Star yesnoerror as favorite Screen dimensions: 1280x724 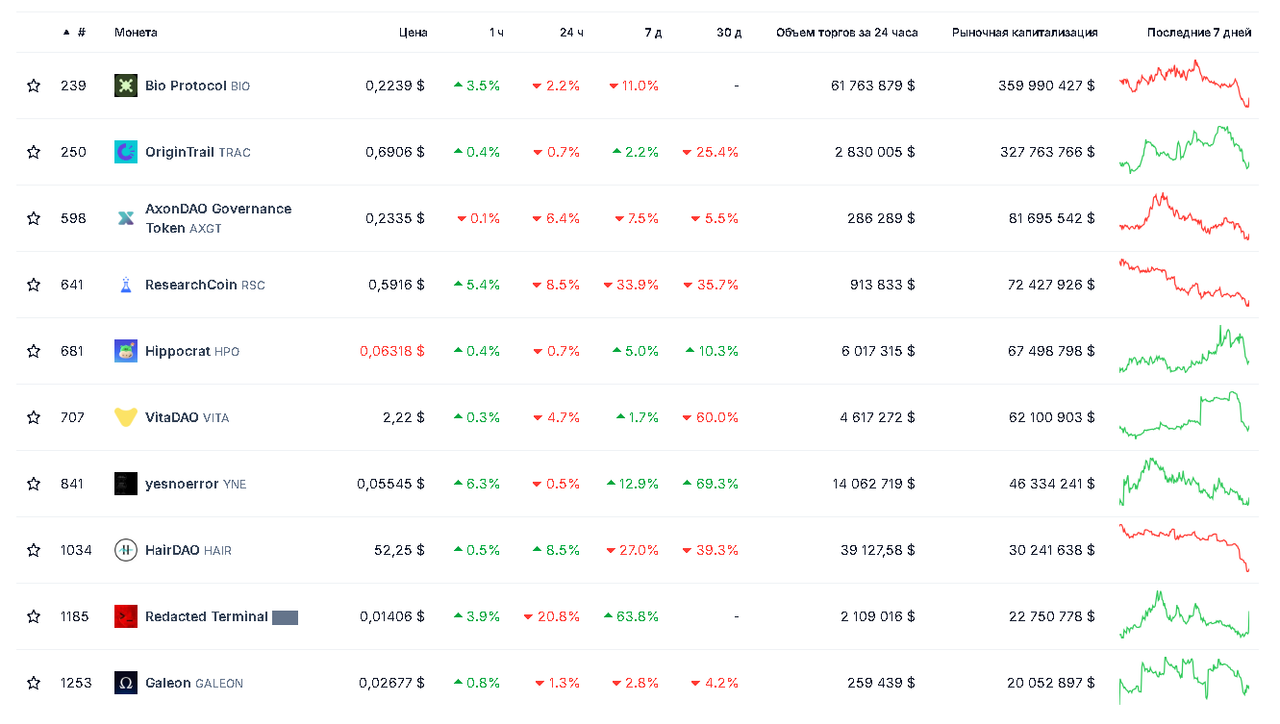pos(34,484)
